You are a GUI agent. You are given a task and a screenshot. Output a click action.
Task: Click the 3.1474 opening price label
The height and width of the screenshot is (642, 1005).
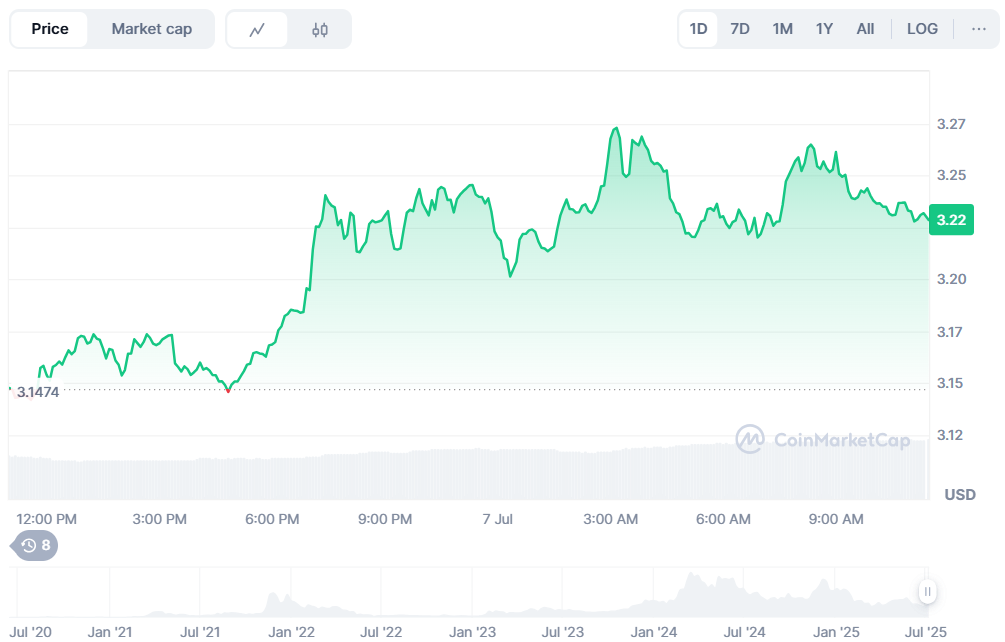[38, 392]
